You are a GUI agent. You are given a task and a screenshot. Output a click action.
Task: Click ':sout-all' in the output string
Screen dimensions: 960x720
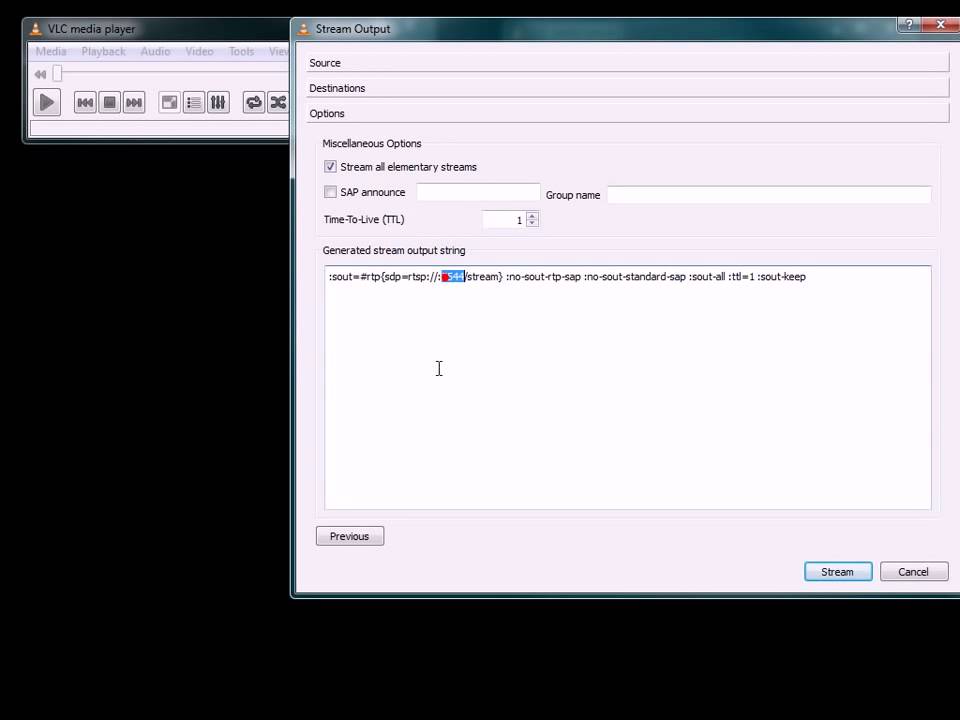[707, 277]
